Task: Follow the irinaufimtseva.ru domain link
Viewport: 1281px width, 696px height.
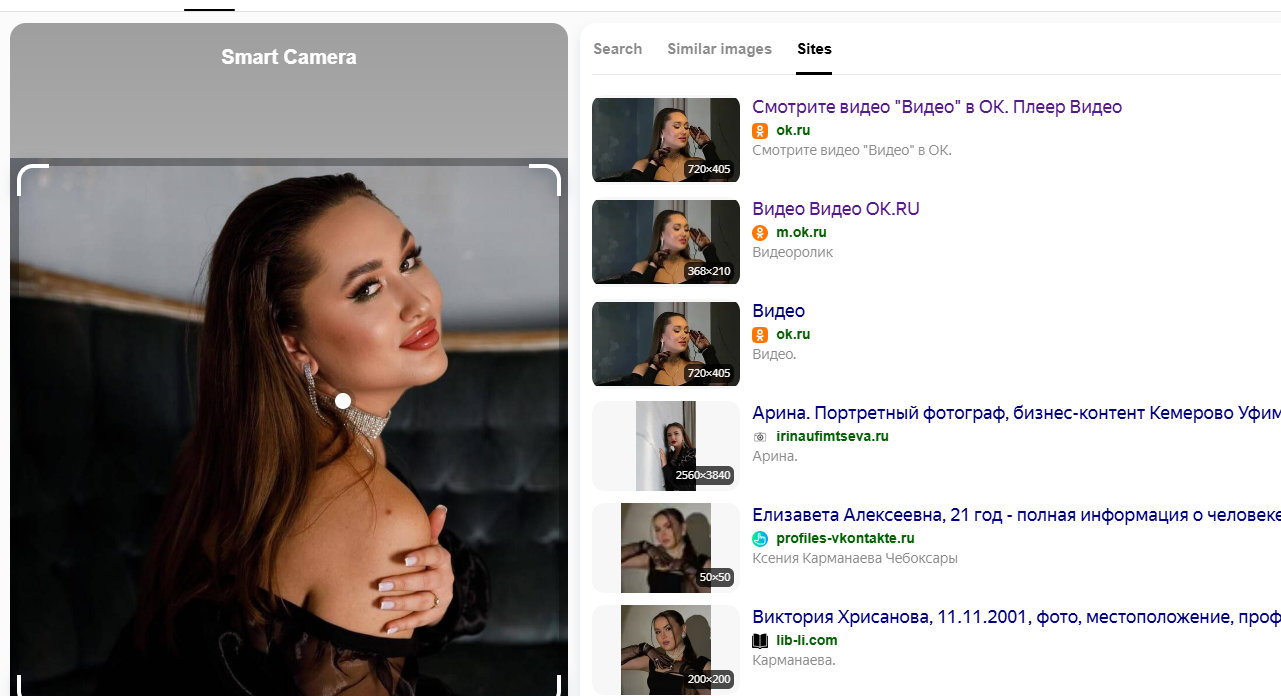Action: (x=832, y=437)
